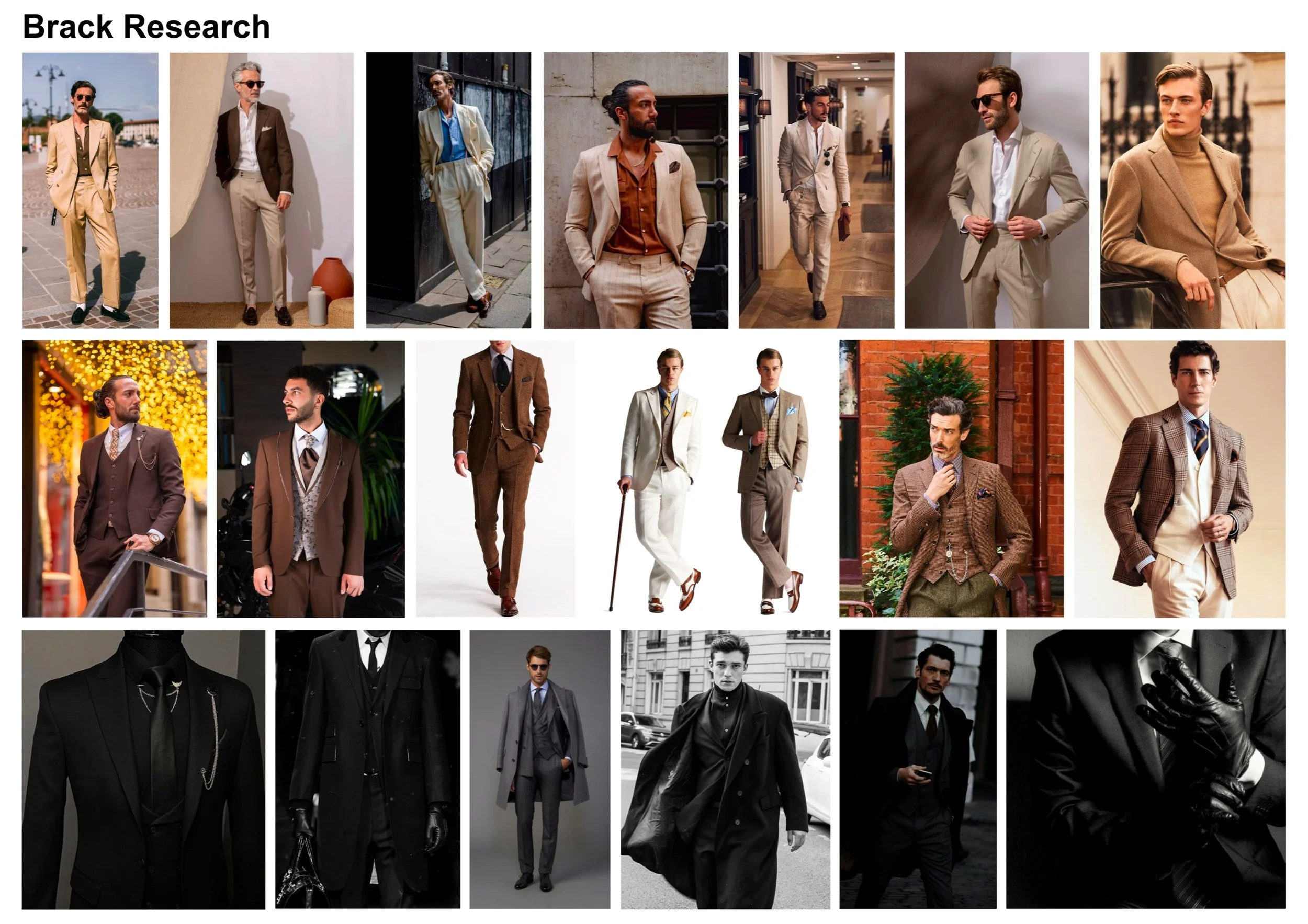Click the black suit mannequin with lapel chain
The image size is (1308, 924).
143,769
